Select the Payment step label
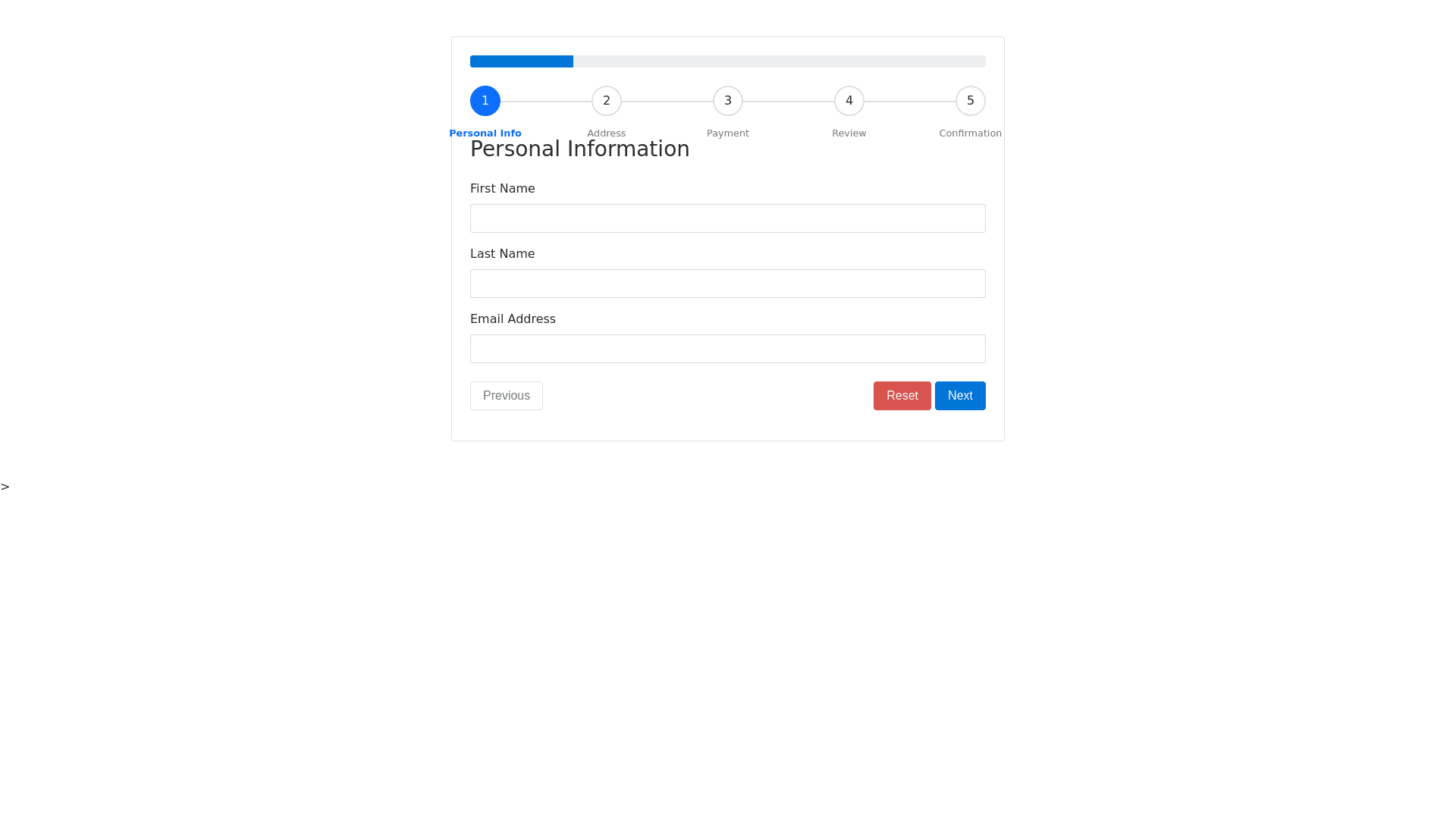 click(728, 133)
